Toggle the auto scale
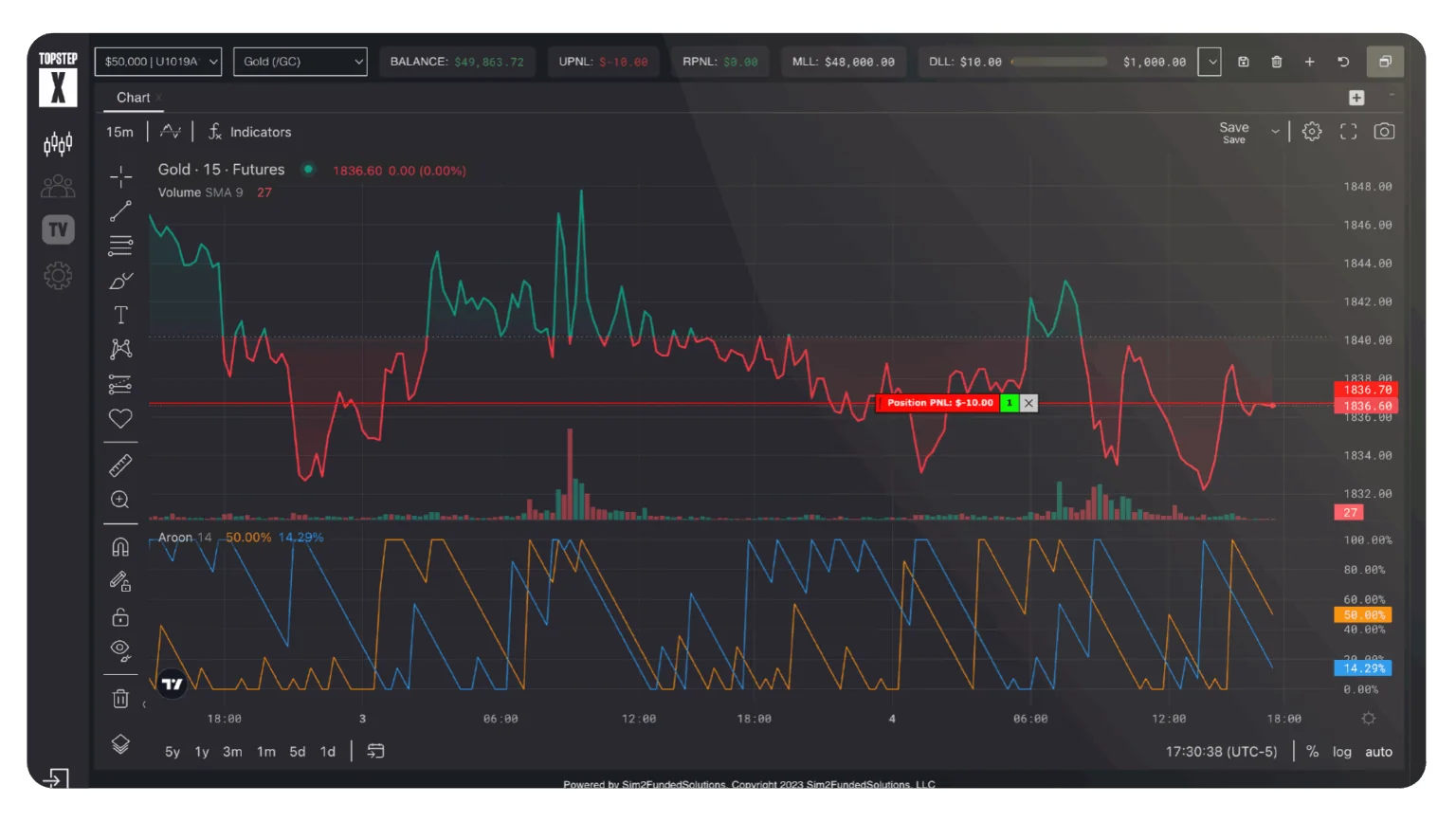 [x=1378, y=752]
